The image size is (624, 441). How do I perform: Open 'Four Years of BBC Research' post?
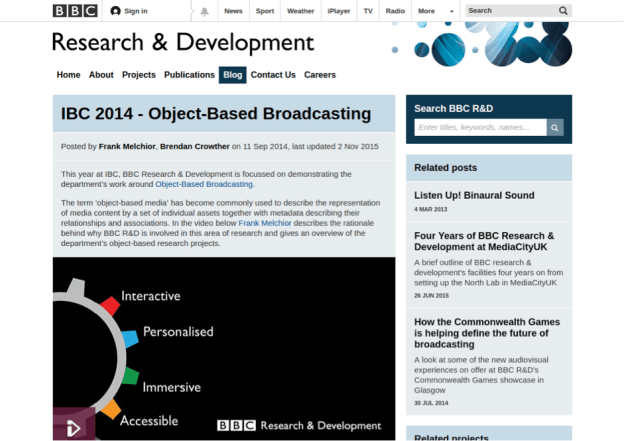(484, 241)
